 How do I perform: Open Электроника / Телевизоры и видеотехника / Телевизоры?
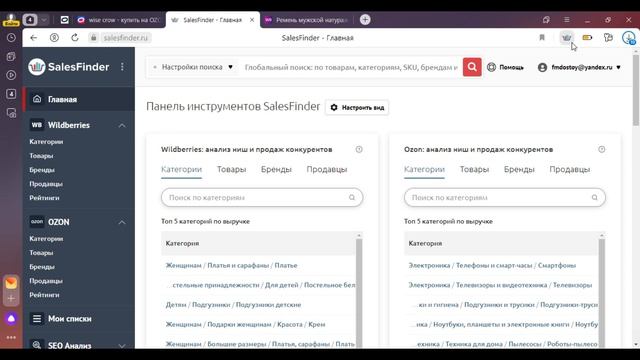(500, 285)
